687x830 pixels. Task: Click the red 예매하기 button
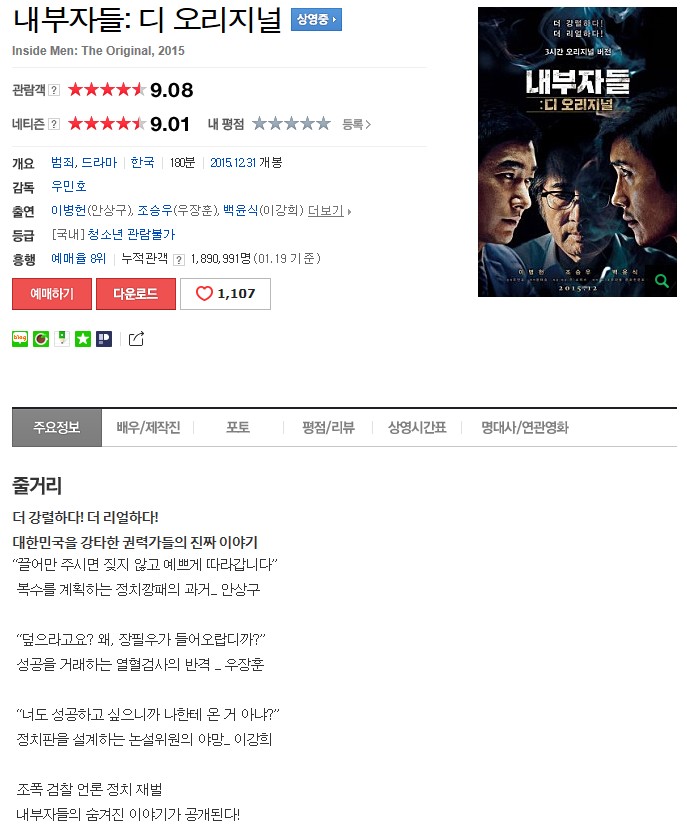[x=52, y=294]
